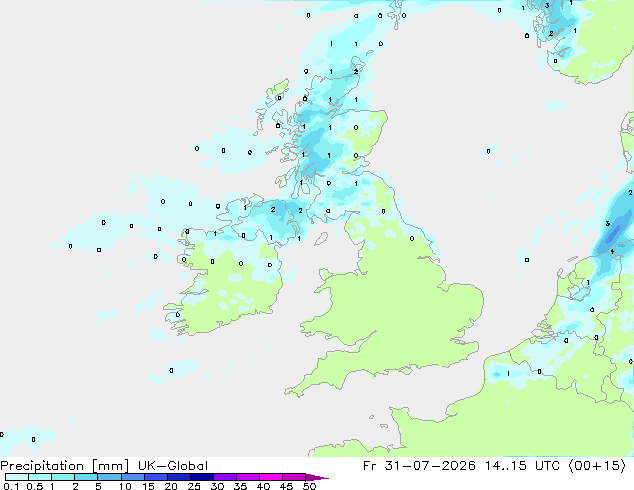Click the 30–35 mm purple legend box
Image resolution: width=634 pixels, height=490 pixels.
click(224, 477)
